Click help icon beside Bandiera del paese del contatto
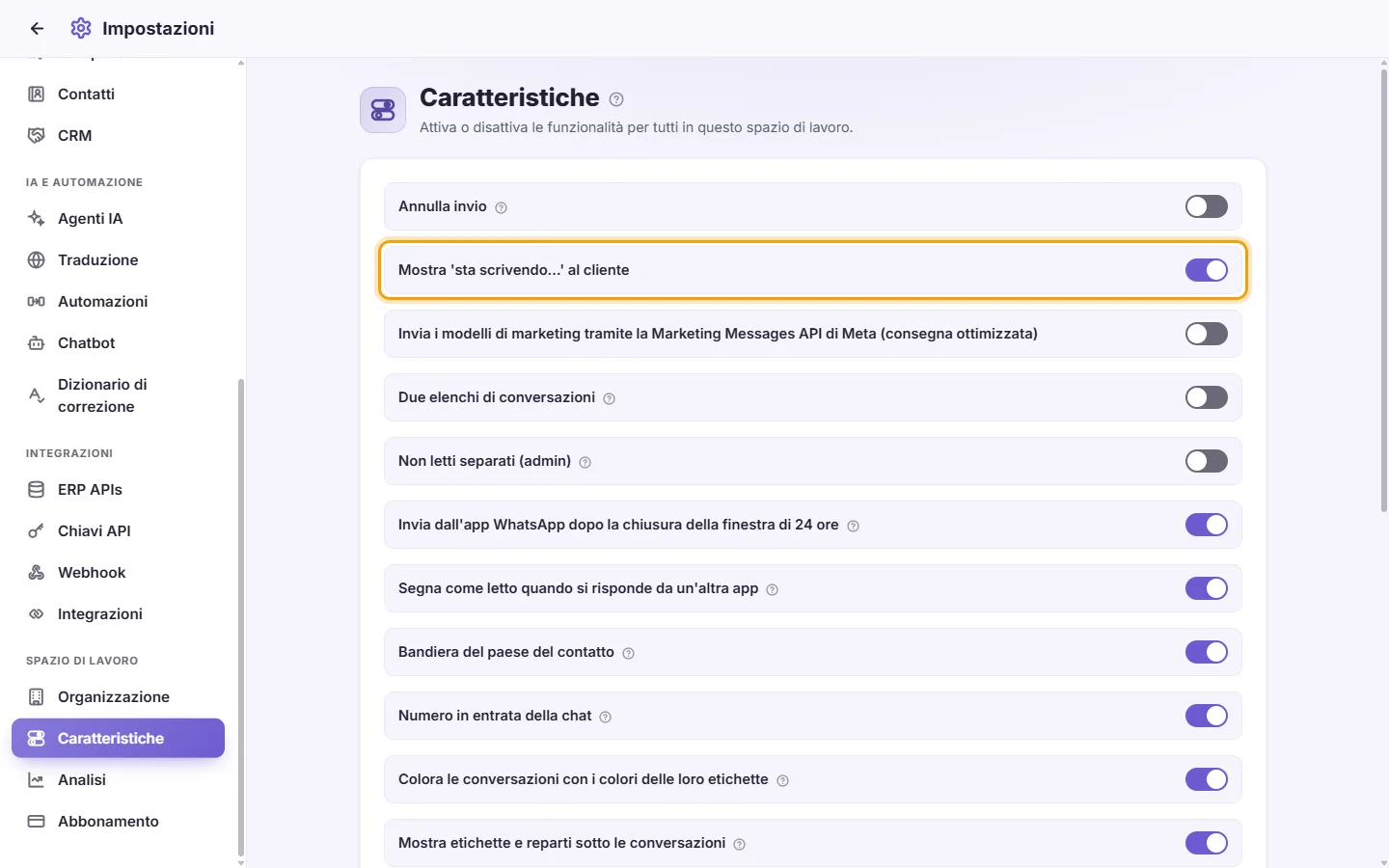1389x868 pixels. [628, 653]
